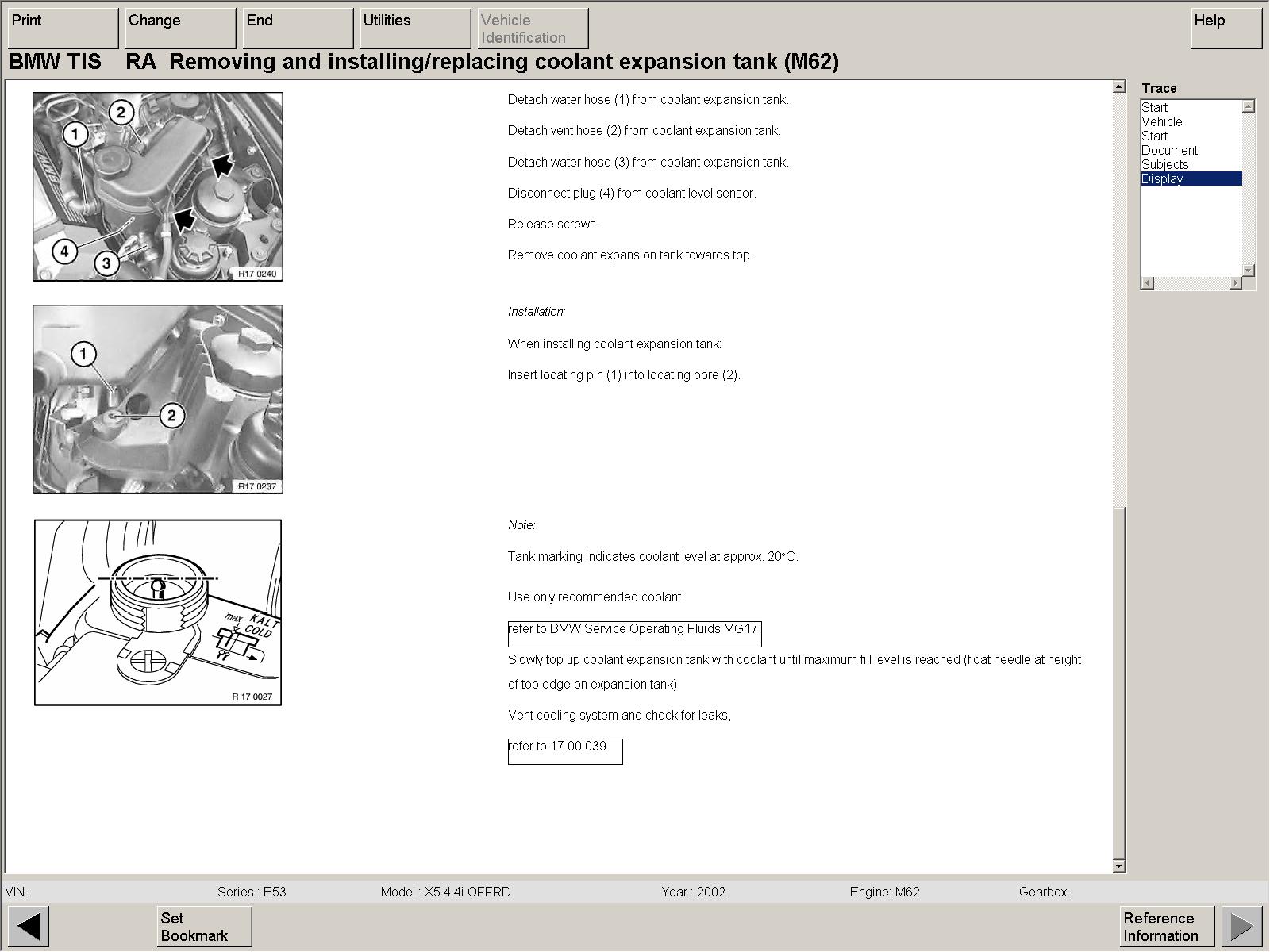Click the forward arrow navigation button
Screen dimensions: 1270x952
(1241, 926)
